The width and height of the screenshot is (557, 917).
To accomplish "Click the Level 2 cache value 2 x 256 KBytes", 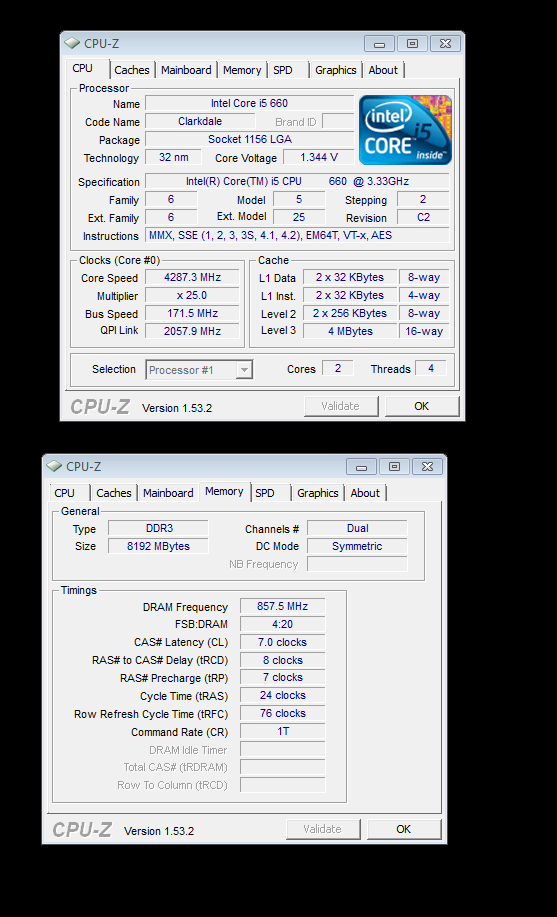I will click(349, 313).
